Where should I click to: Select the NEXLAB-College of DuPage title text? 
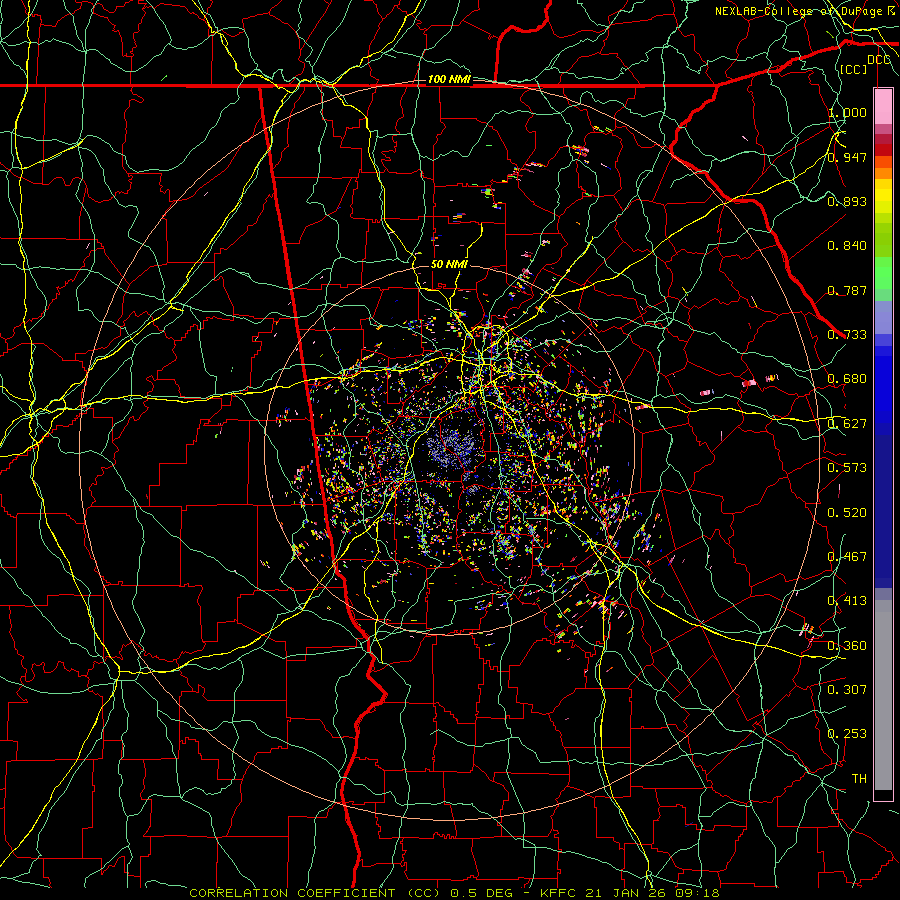pyautogui.click(x=799, y=11)
